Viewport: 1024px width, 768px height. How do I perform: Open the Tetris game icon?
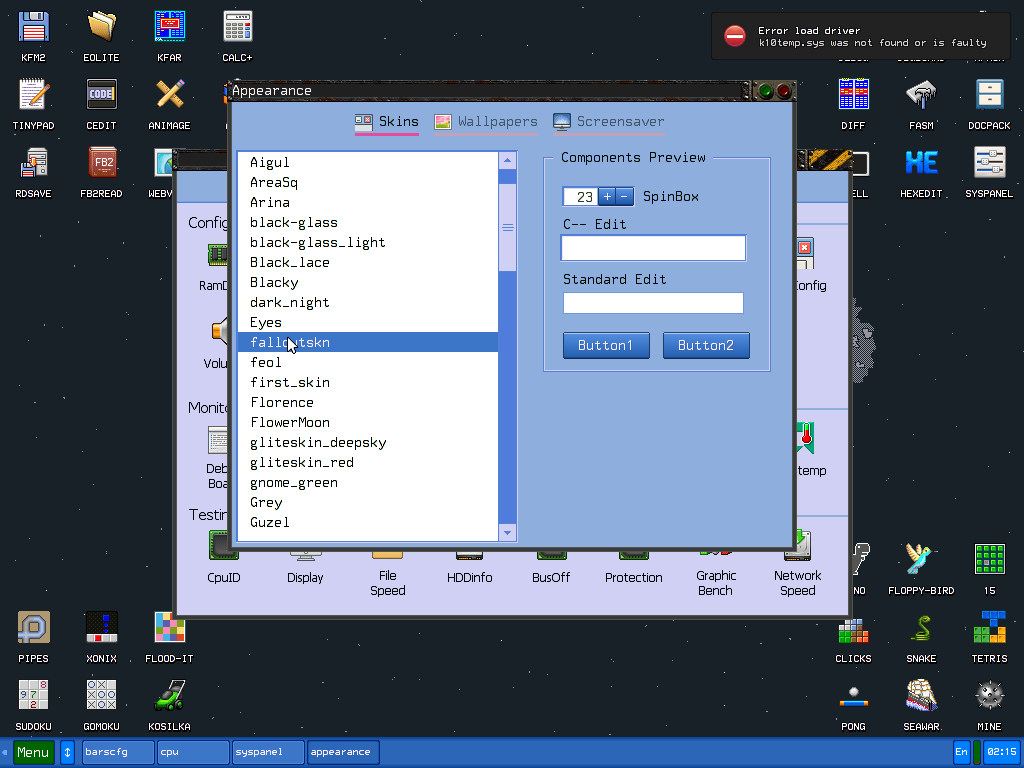pos(989,628)
